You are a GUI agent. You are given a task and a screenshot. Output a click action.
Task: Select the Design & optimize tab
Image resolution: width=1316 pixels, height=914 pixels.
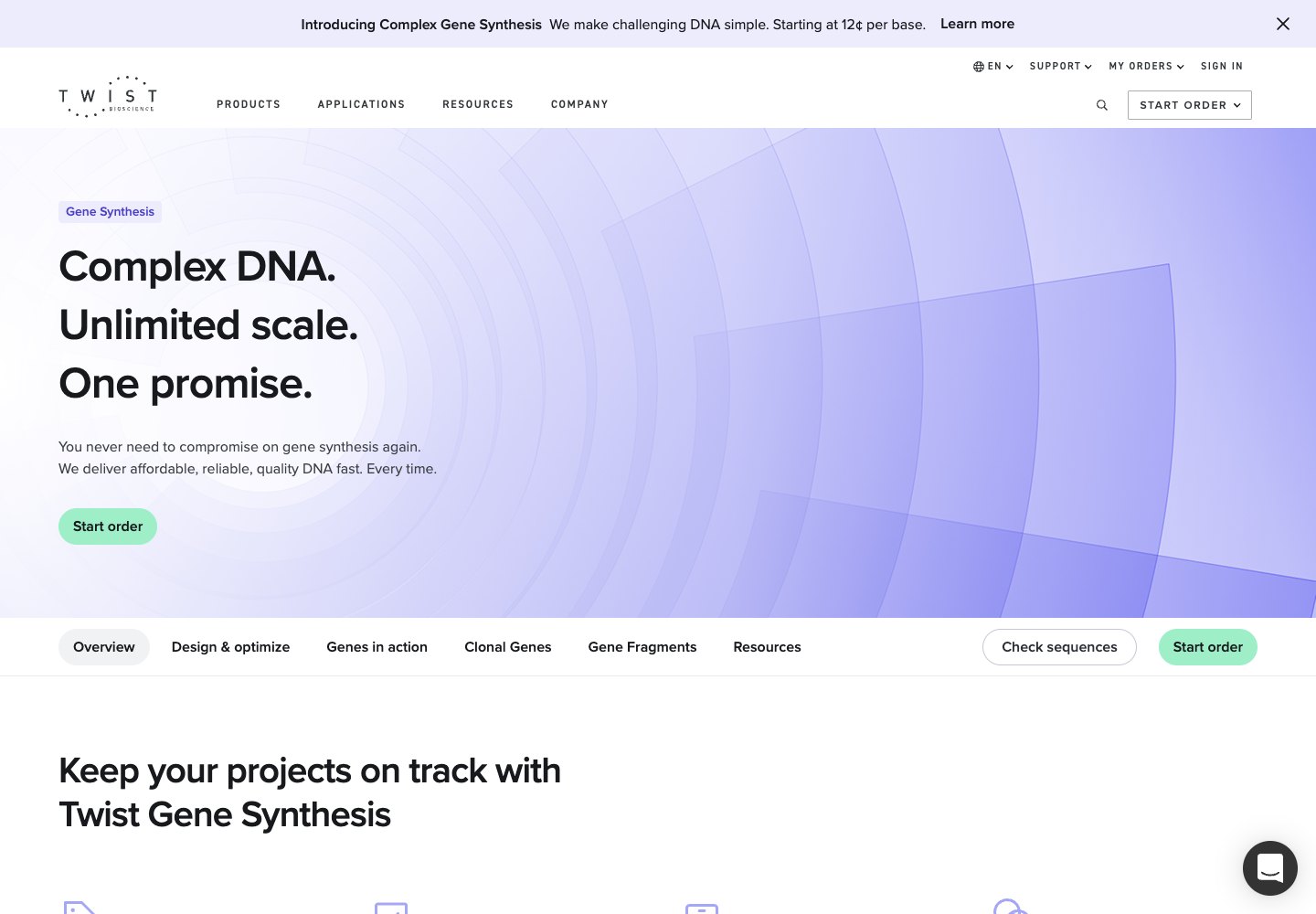[x=230, y=647]
